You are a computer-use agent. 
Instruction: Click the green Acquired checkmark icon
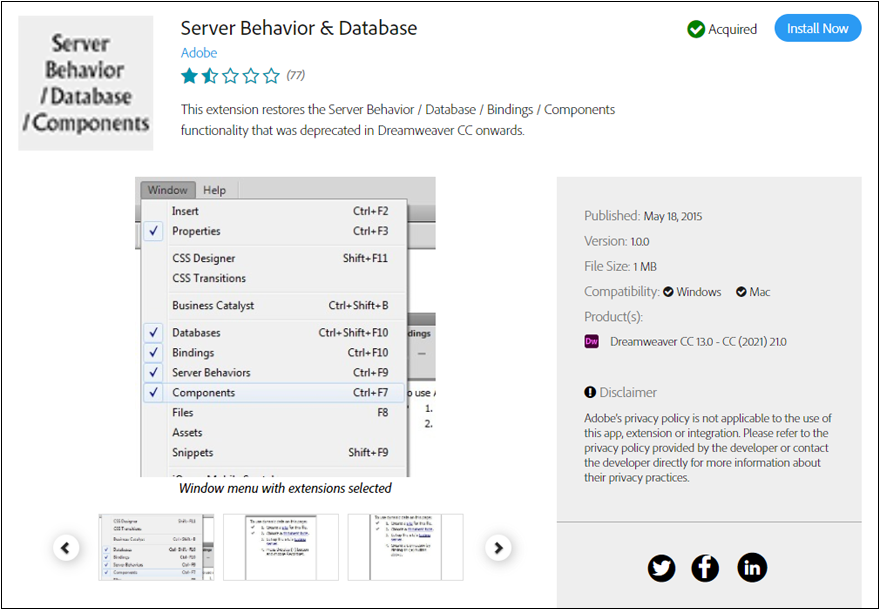tap(696, 29)
